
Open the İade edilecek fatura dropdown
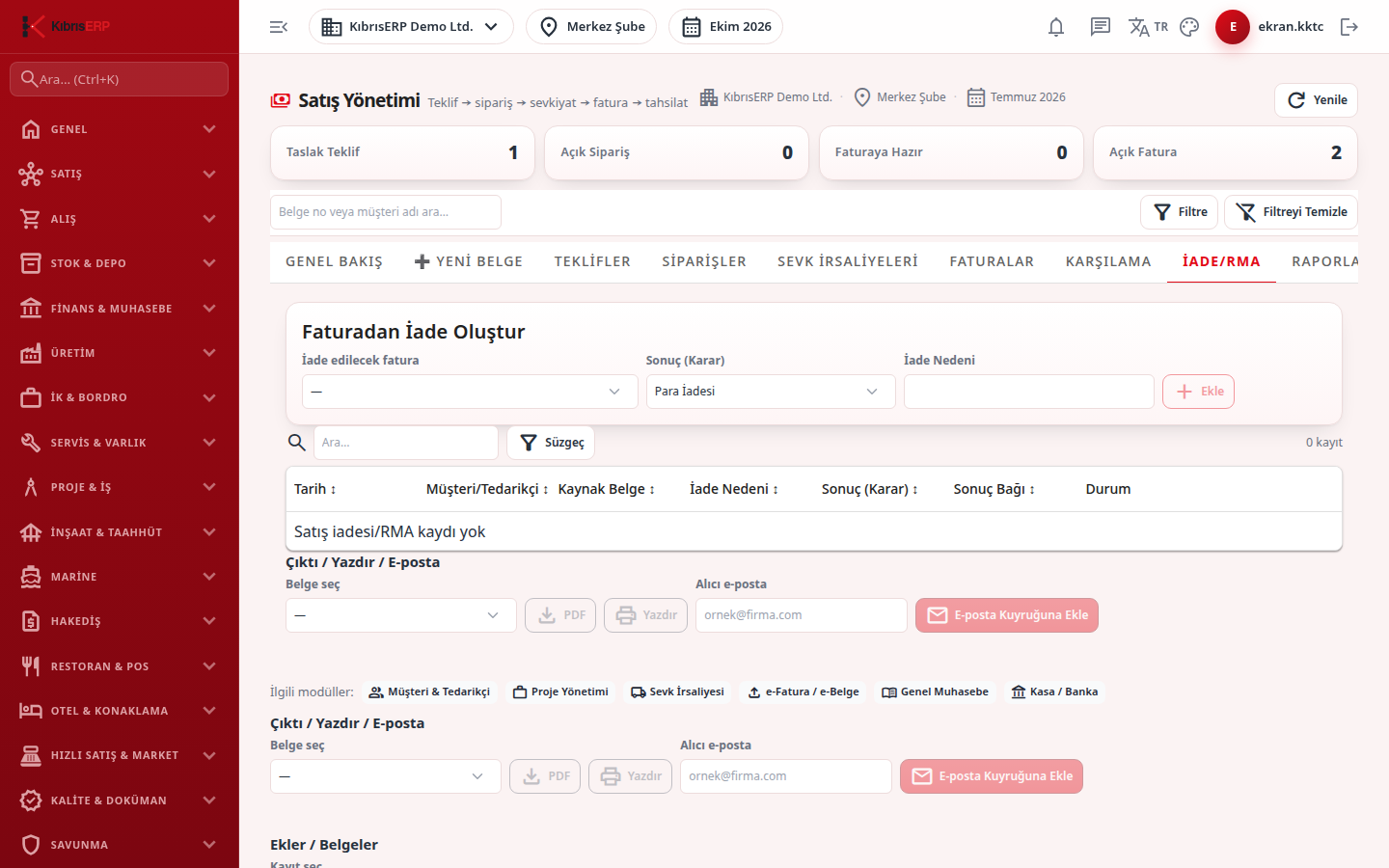[470, 392]
